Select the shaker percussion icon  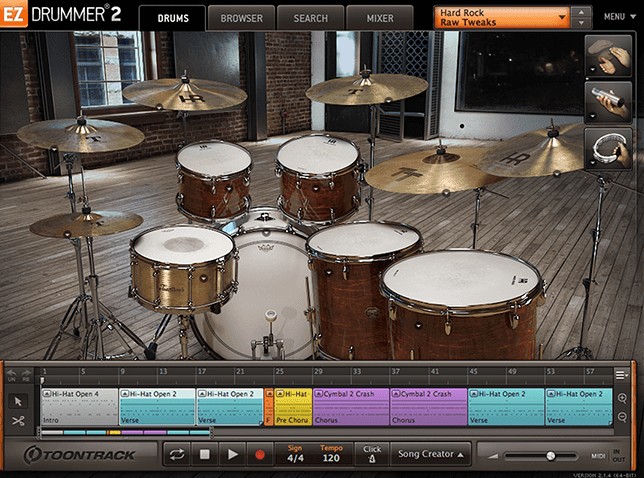pyautogui.click(x=609, y=100)
